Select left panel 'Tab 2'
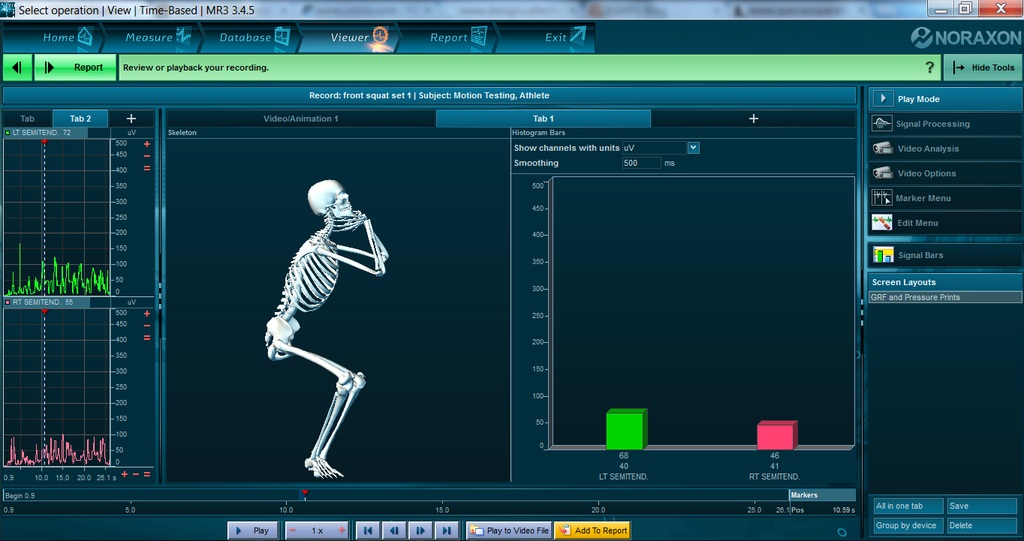This screenshot has height=541, width=1024. tap(80, 118)
